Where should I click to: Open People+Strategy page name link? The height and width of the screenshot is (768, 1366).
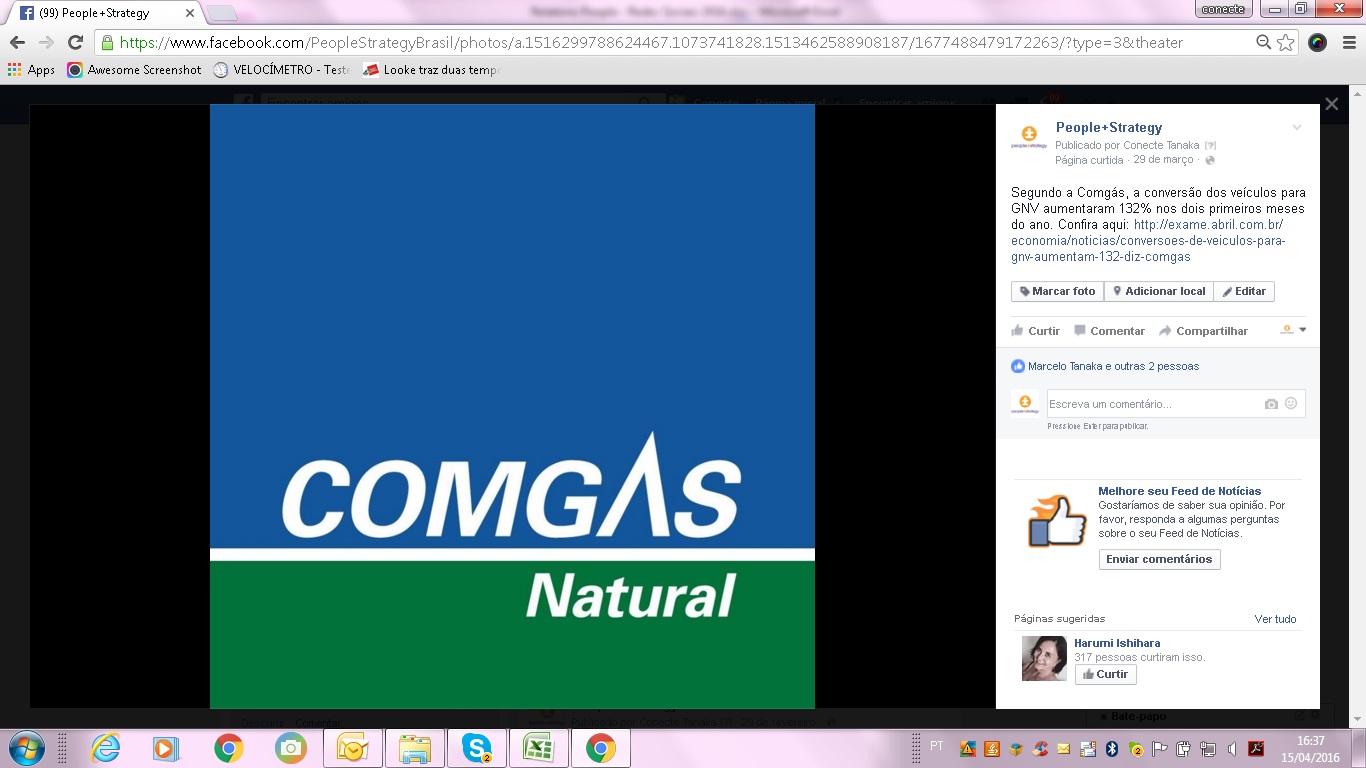(1109, 127)
